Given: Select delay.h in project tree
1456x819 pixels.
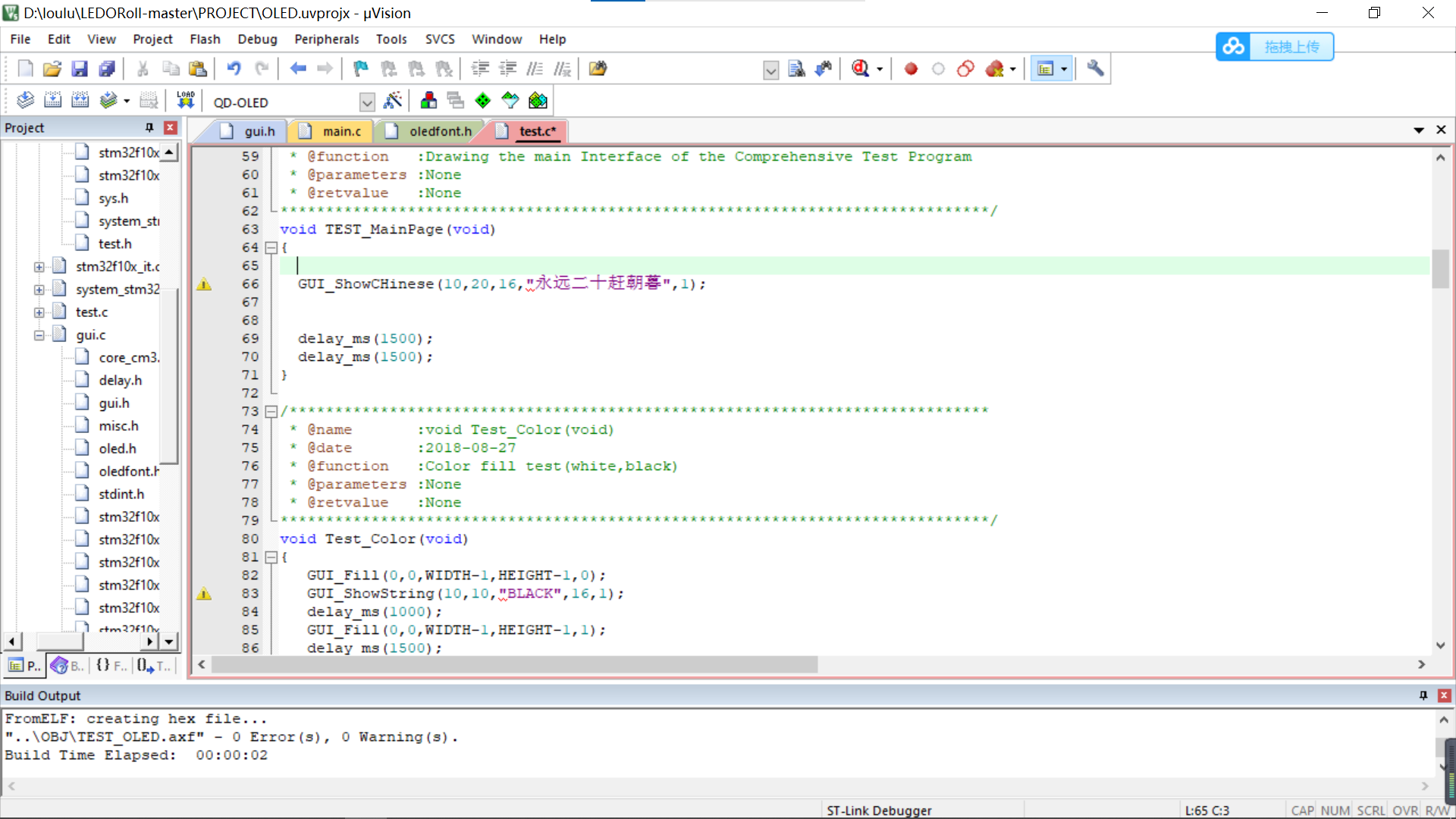Looking at the screenshot, I should point(120,381).
